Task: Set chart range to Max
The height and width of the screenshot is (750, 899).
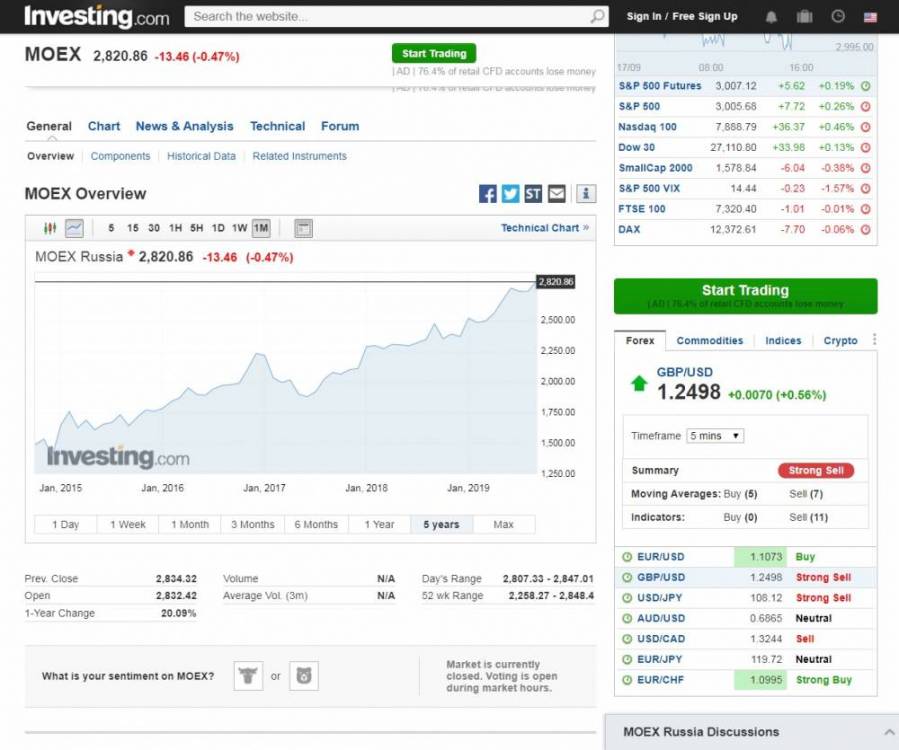Action: pyautogui.click(x=503, y=524)
